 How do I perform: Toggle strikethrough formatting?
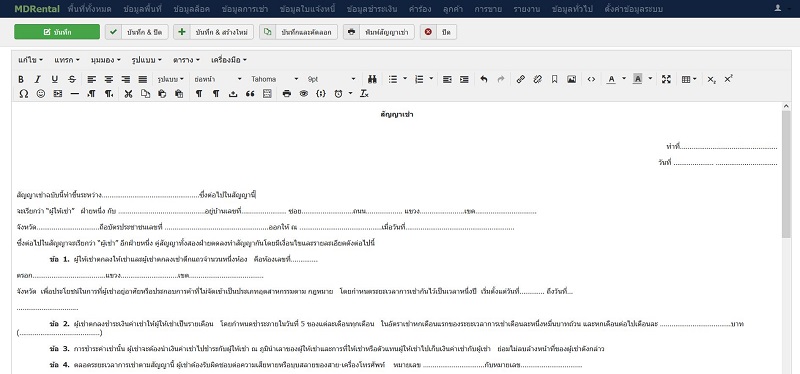(x=72, y=79)
